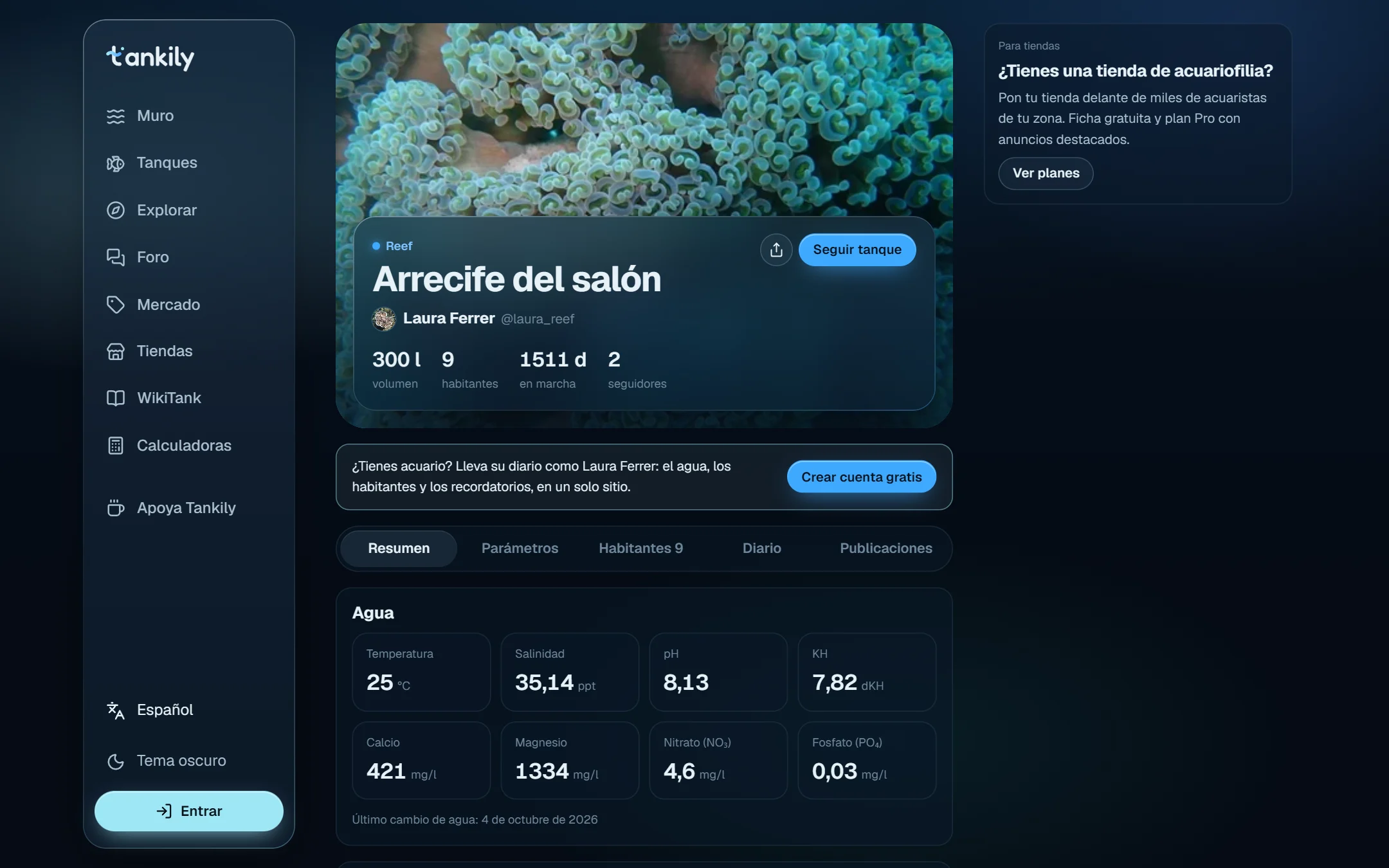Click the Español language translate icon
Screen dimensions: 1389x868
click(x=116, y=710)
